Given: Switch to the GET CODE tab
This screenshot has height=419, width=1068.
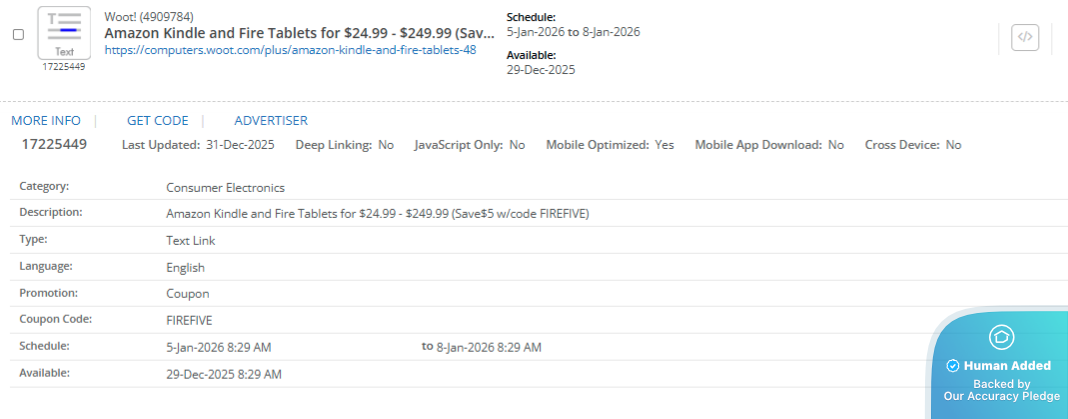Looking at the screenshot, I should coord(157,121).
